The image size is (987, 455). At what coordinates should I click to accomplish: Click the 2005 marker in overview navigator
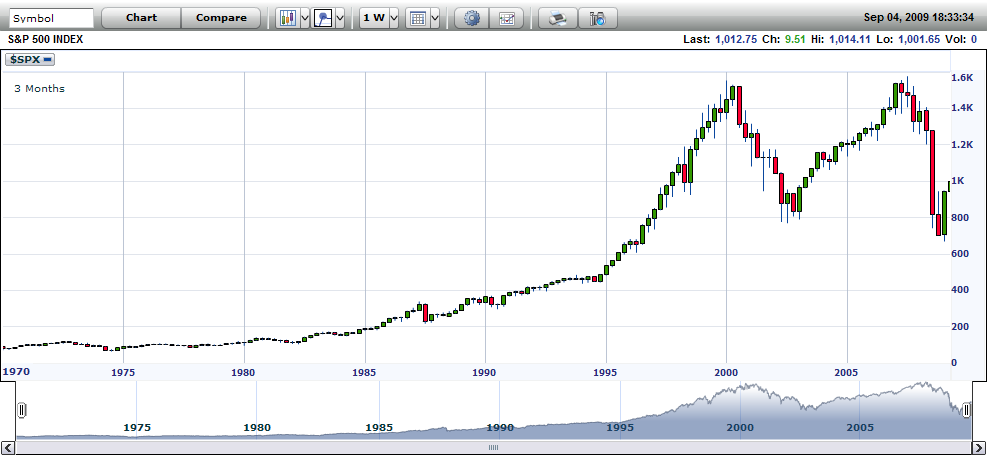pos(860,428)
